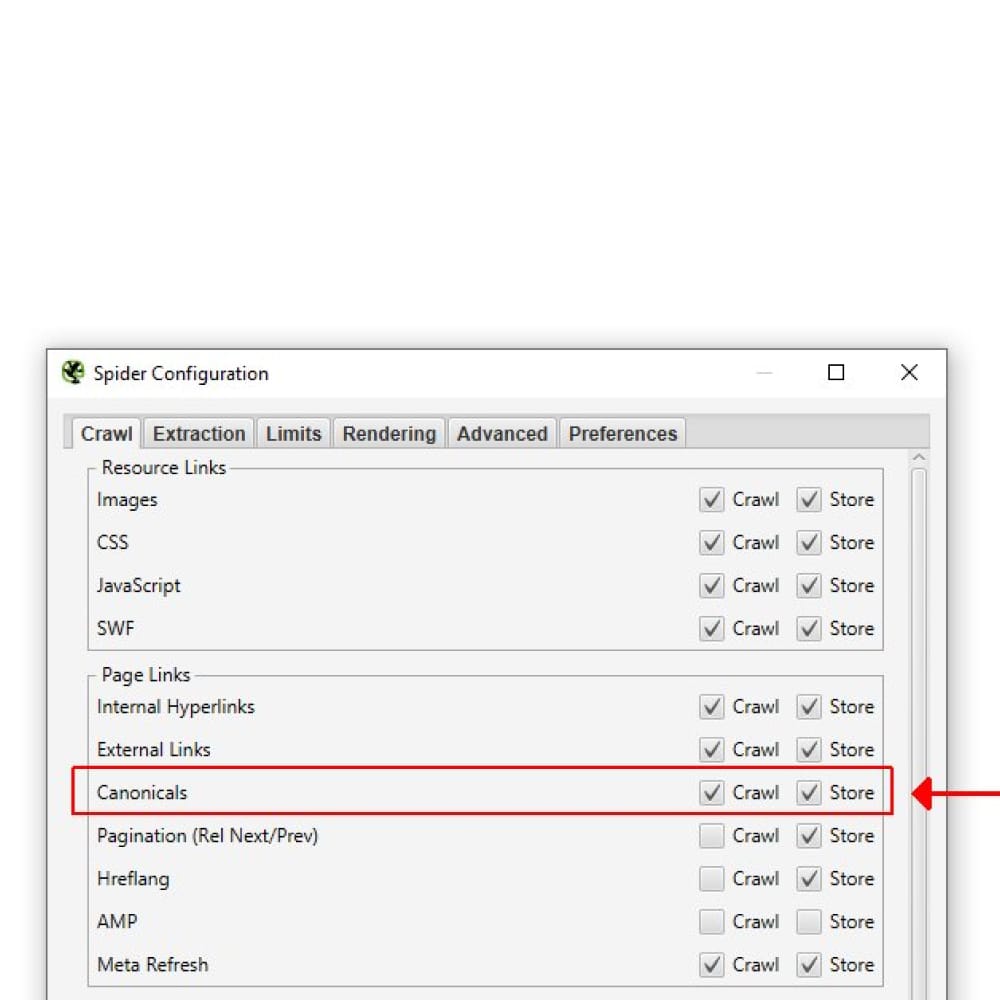
Task: Open the Rendering tab
Action: pos(388,433)
